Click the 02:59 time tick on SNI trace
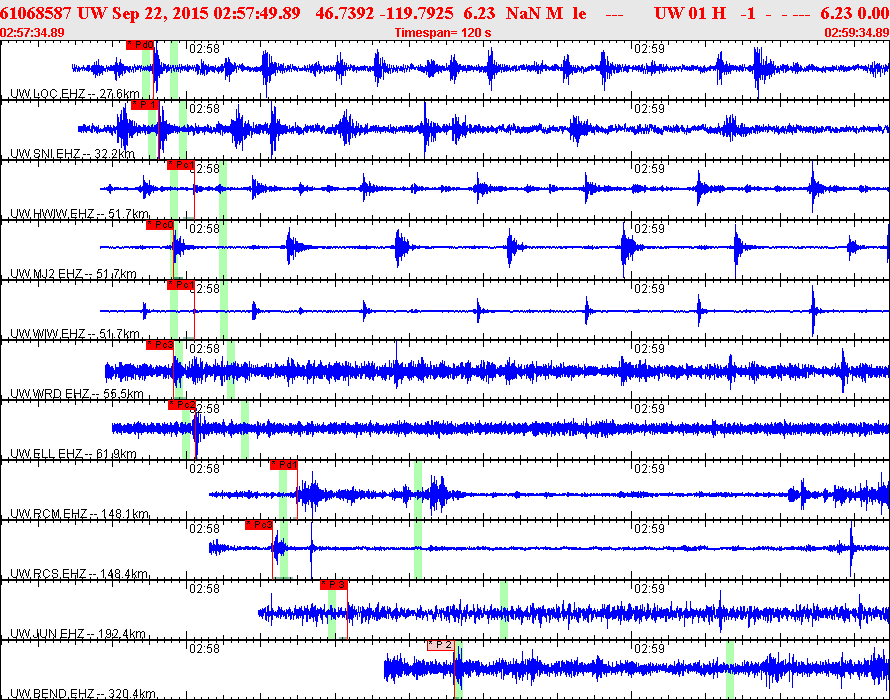 tap(649, 108)
